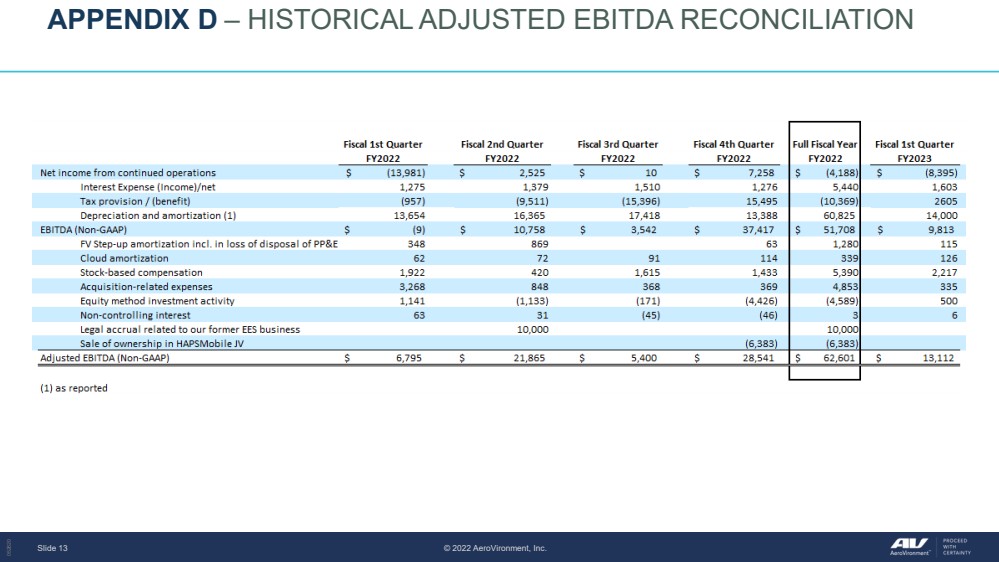Click legal accrual 10,000 in 2nd Quarter
The image size is (999, 562).
pos(532,329)
